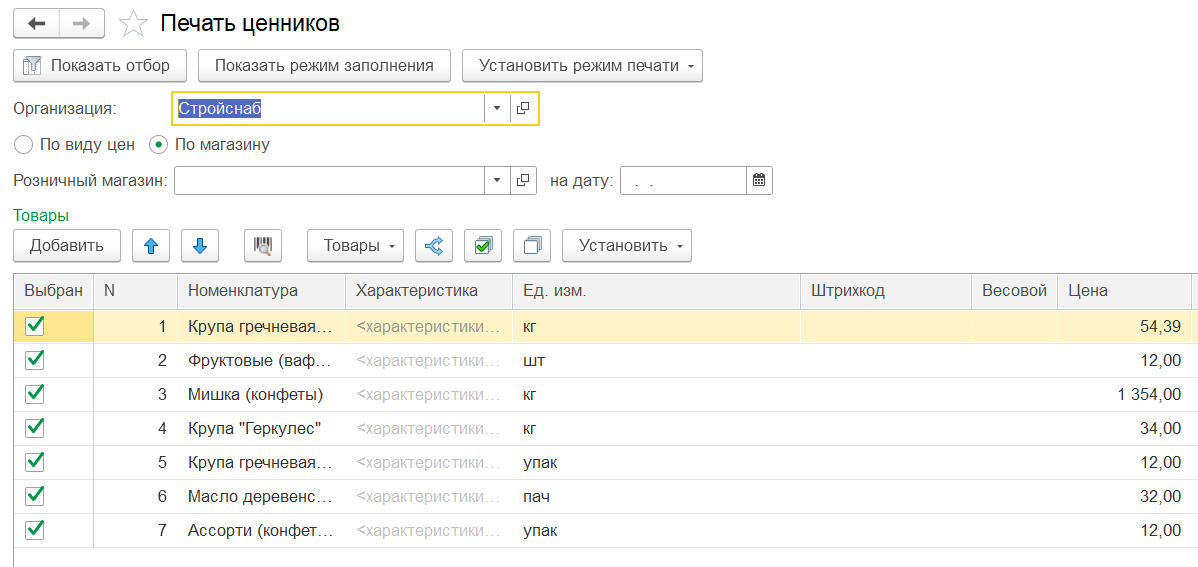Select the Ассорти (конфет… nomenclature cell
1198x567 pixels.
(261, 530)
